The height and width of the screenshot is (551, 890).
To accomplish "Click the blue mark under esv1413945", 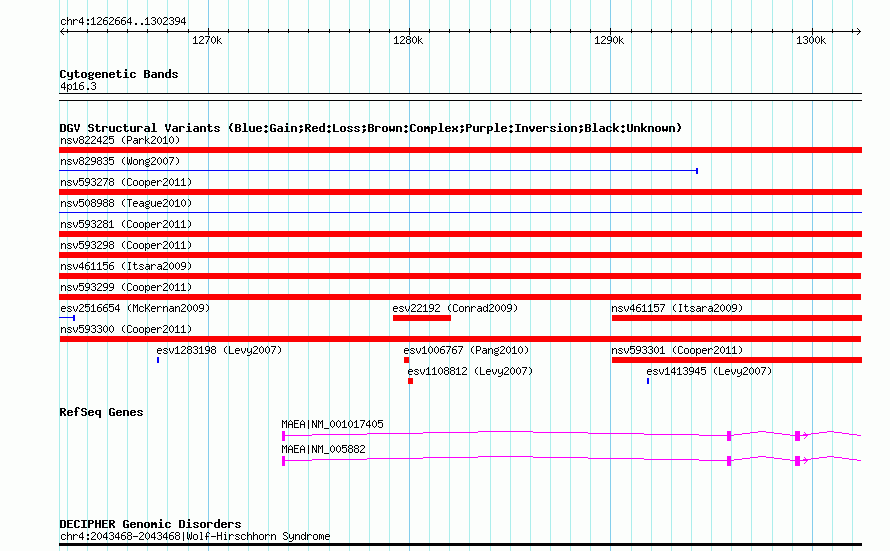I will point(648,381).
